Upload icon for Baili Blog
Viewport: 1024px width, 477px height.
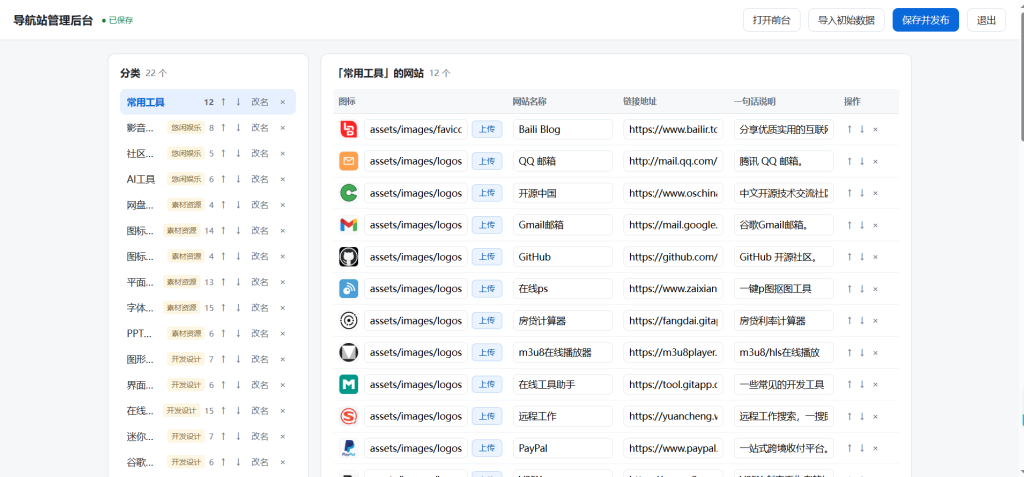[487, 129]
